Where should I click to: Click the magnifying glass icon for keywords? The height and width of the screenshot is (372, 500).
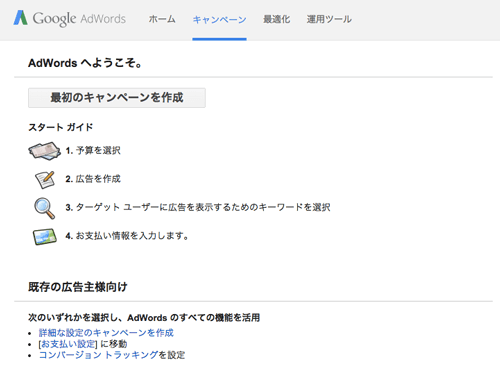coord(44,208)
